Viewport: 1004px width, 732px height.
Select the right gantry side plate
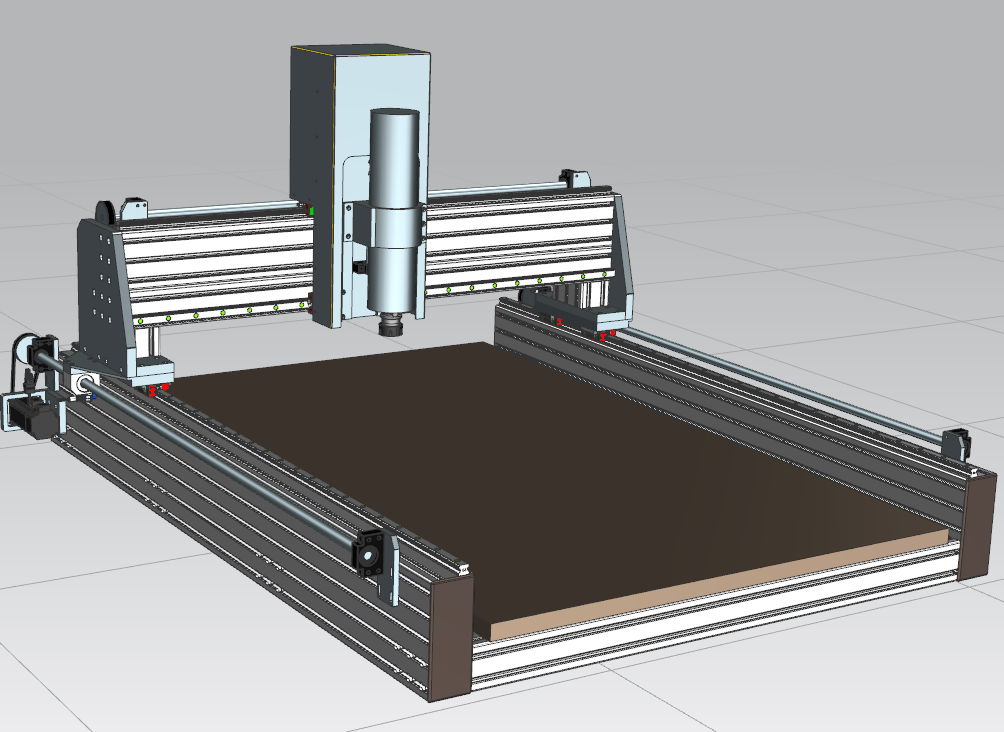coord(623,250)
